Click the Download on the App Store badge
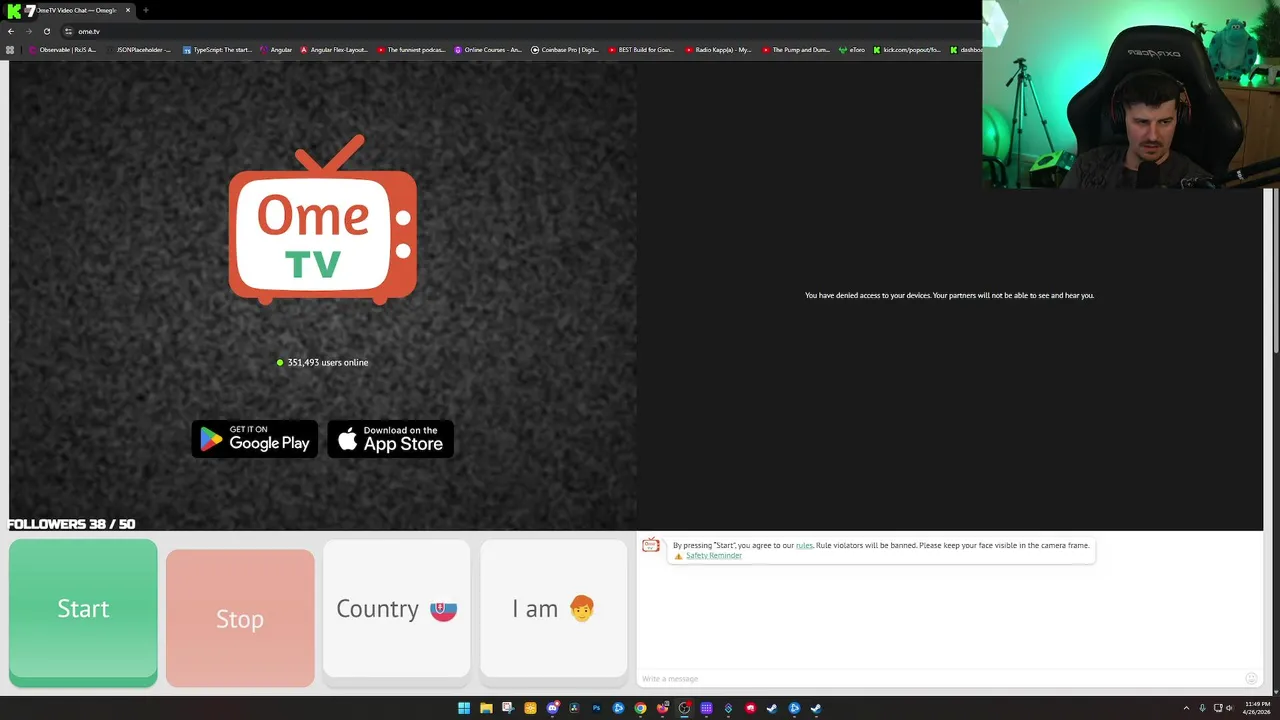 pos(391,439)
